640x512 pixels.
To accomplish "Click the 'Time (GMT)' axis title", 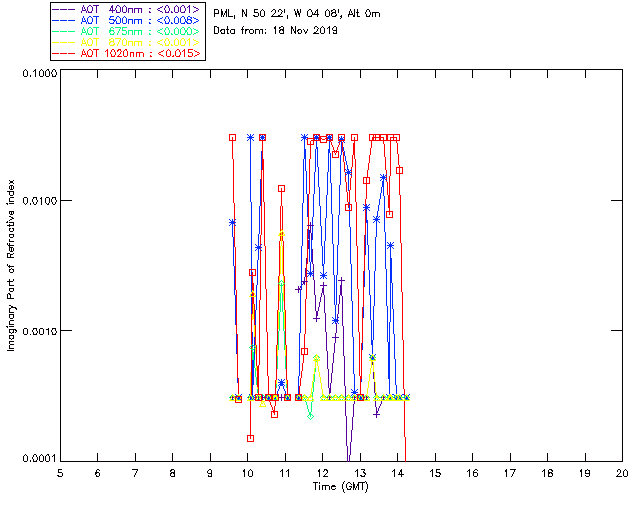I will coord(341,487).
